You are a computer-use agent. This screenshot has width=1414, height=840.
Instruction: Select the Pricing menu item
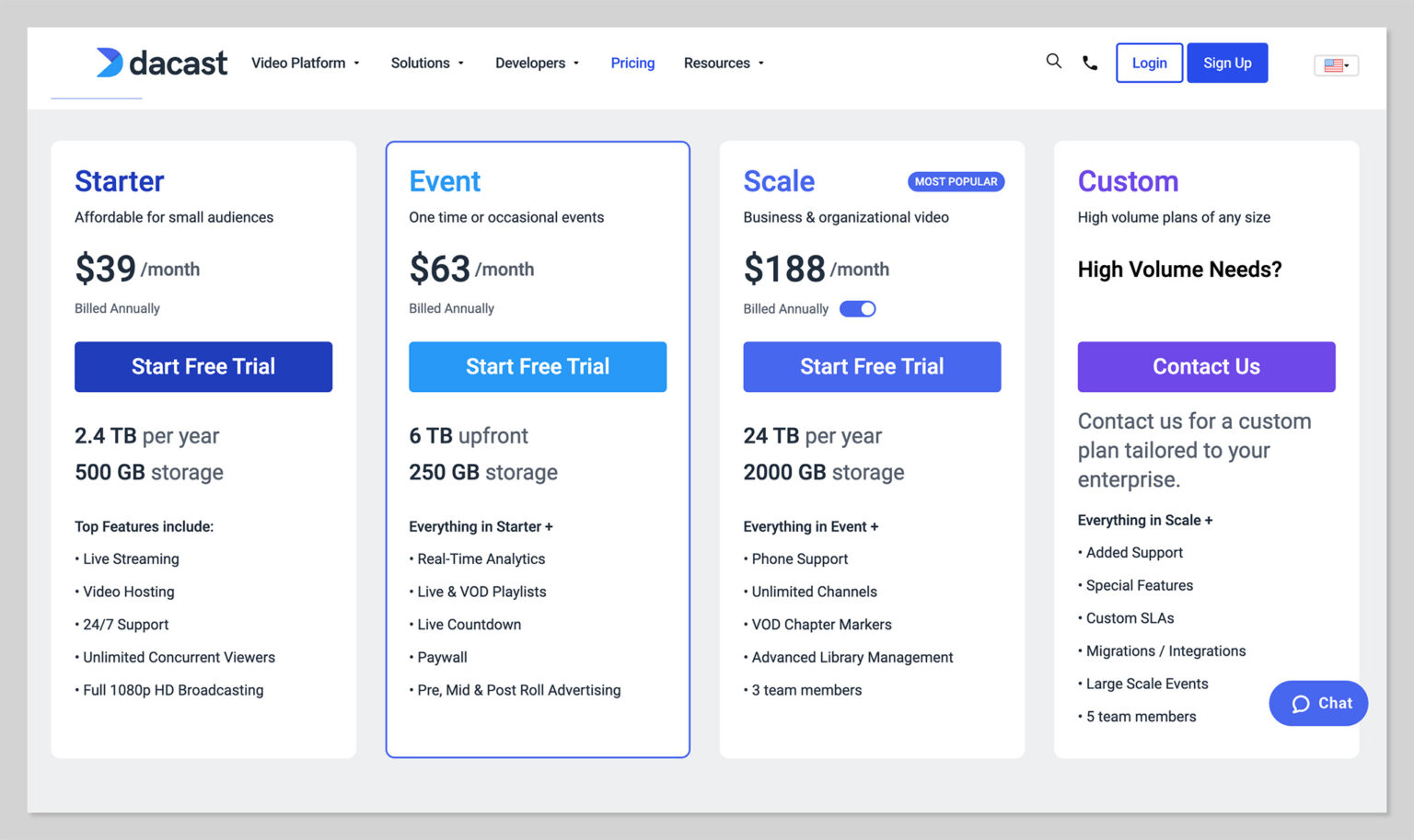[632, 63]
